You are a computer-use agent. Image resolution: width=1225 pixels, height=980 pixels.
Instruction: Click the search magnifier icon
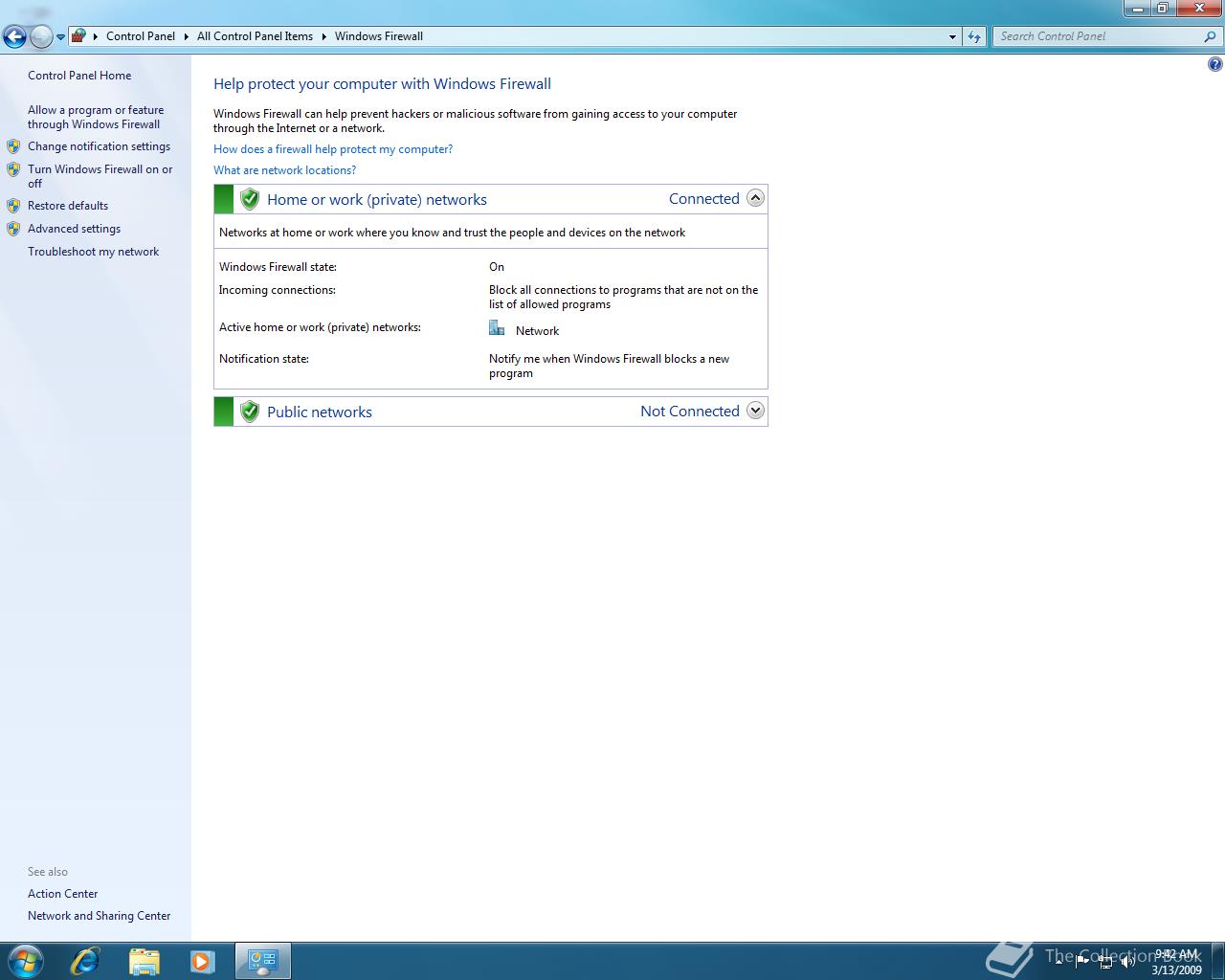click(x=1211, y=36)
